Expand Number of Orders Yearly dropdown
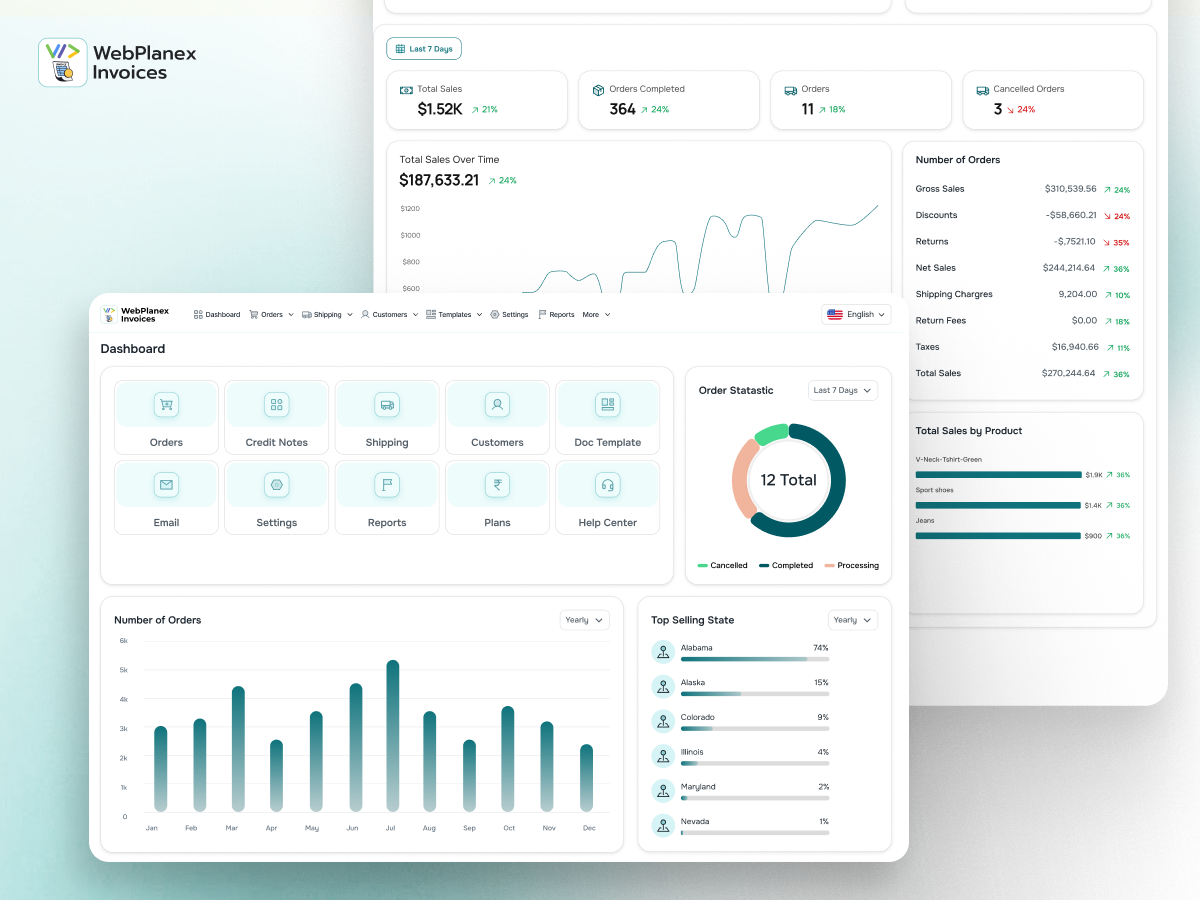1200x900 pixels. pyautogui.click(x=585, y=620)
